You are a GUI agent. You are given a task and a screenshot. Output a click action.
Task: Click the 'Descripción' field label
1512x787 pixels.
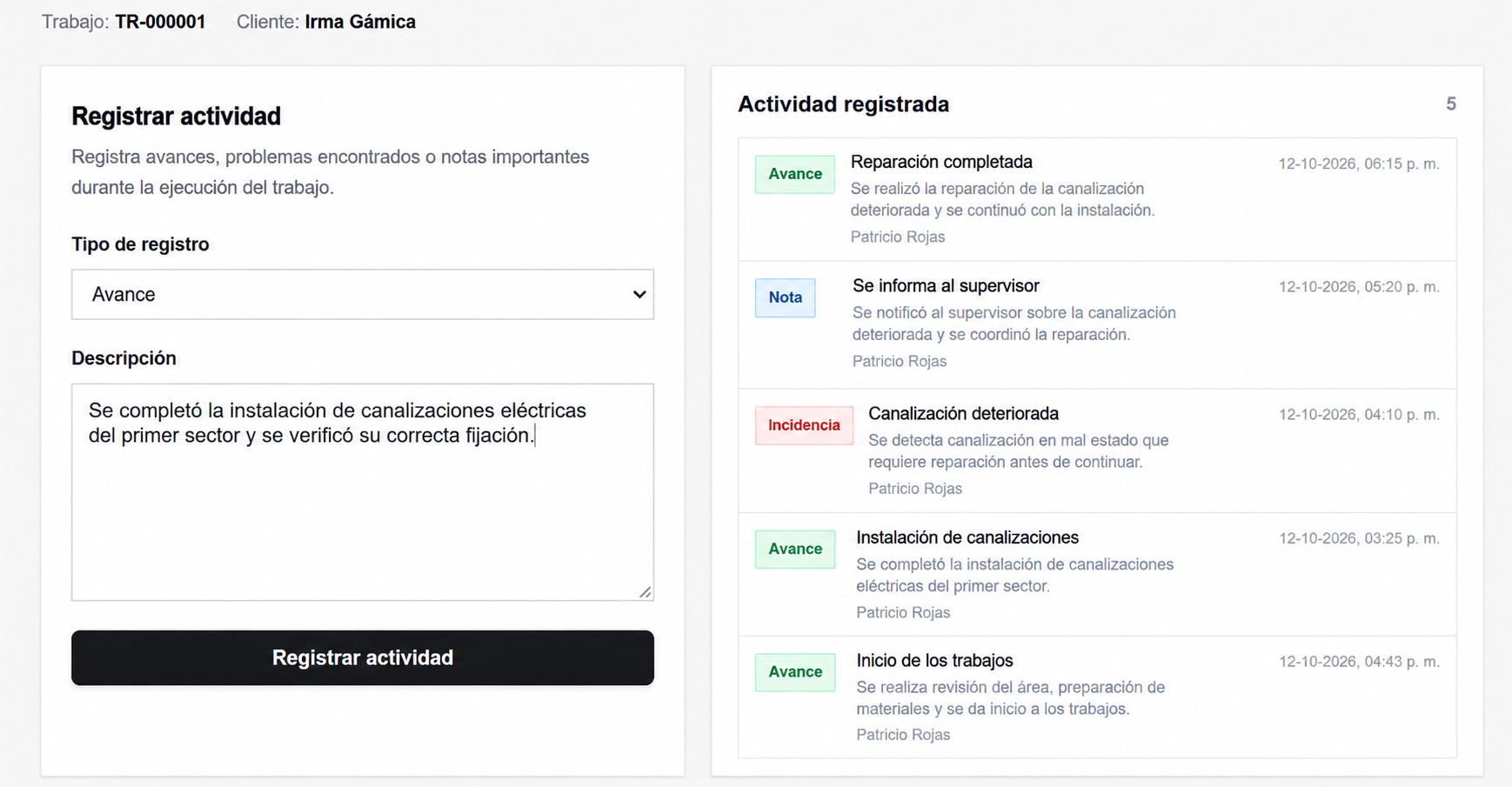pyautogui.click(x=124, y=358)
